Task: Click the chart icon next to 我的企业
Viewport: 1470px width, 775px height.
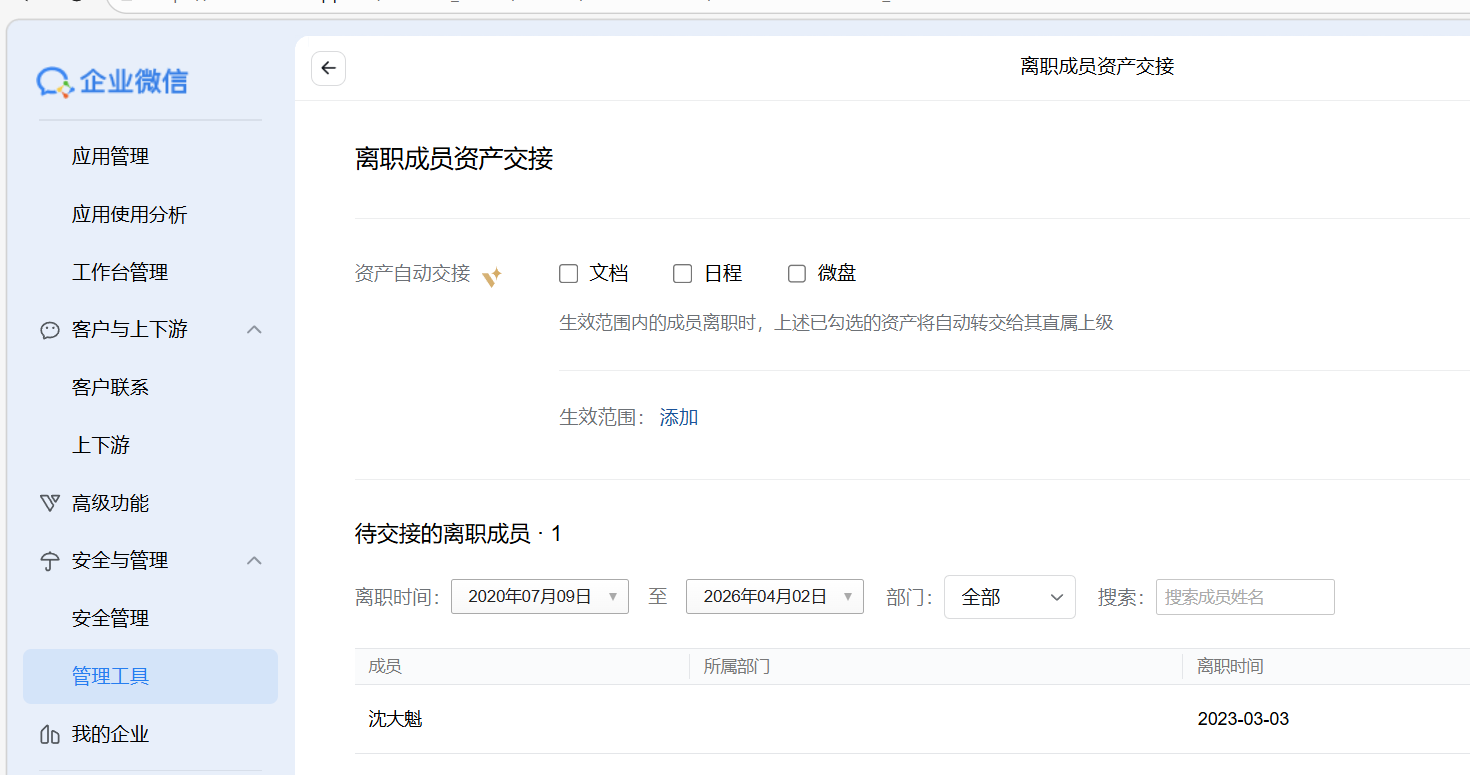Action: pyautogui.click(x=50, y=734)
